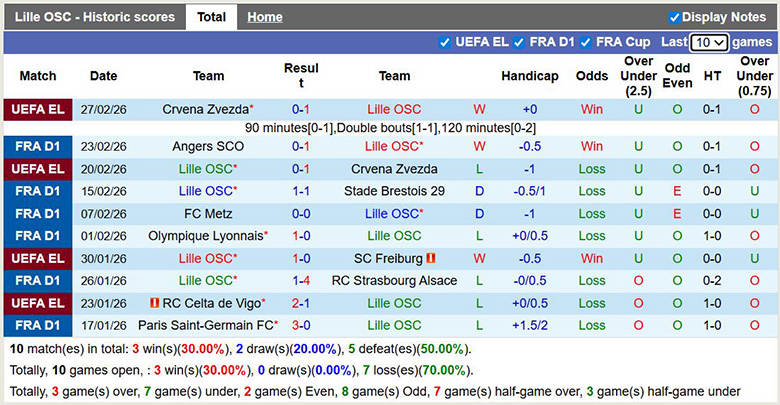Open the RC Strasbourg Alsace link

click(394, 281)
